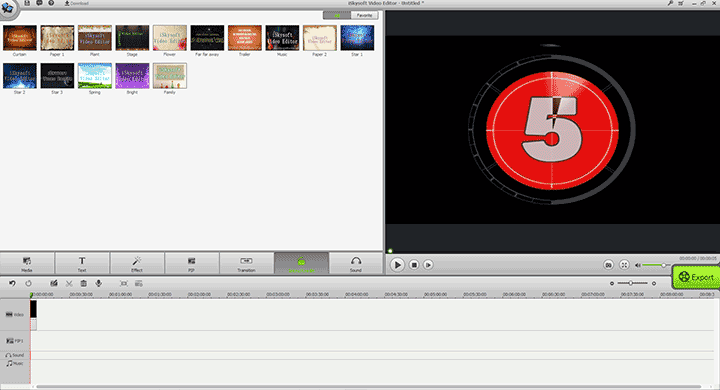
Task: Click the Edit clip icon in timeline toolbar
Action: (x=54, y=283)
